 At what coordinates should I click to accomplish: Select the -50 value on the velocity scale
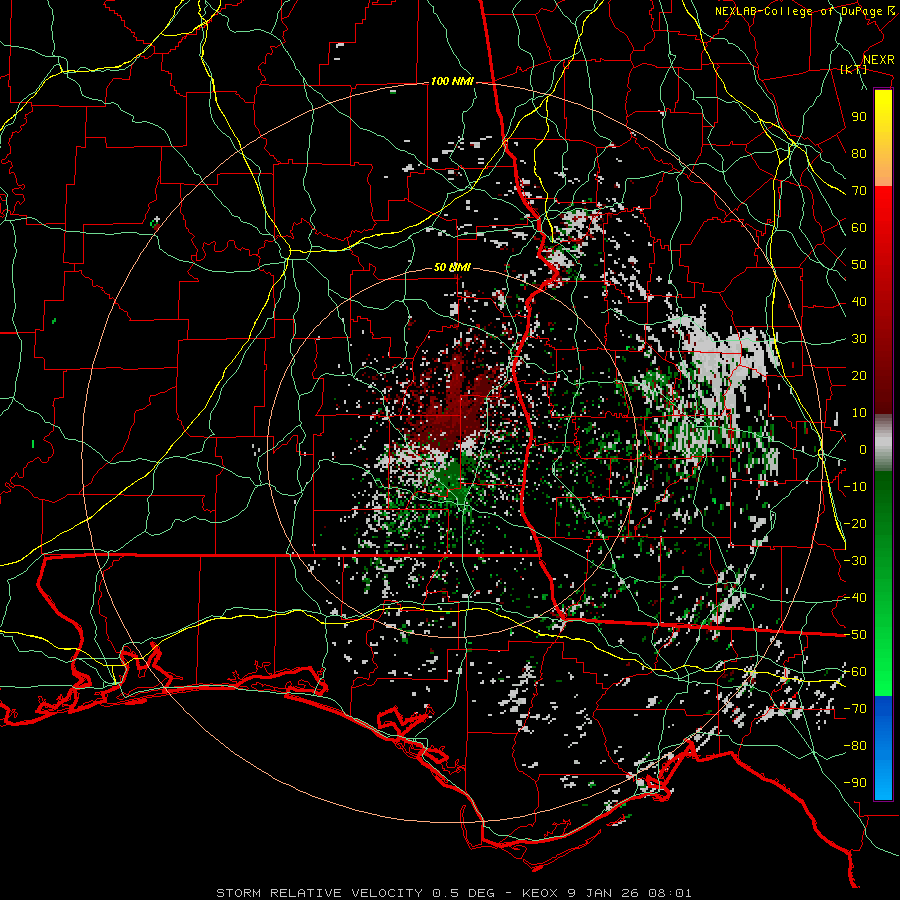[855, 635]
